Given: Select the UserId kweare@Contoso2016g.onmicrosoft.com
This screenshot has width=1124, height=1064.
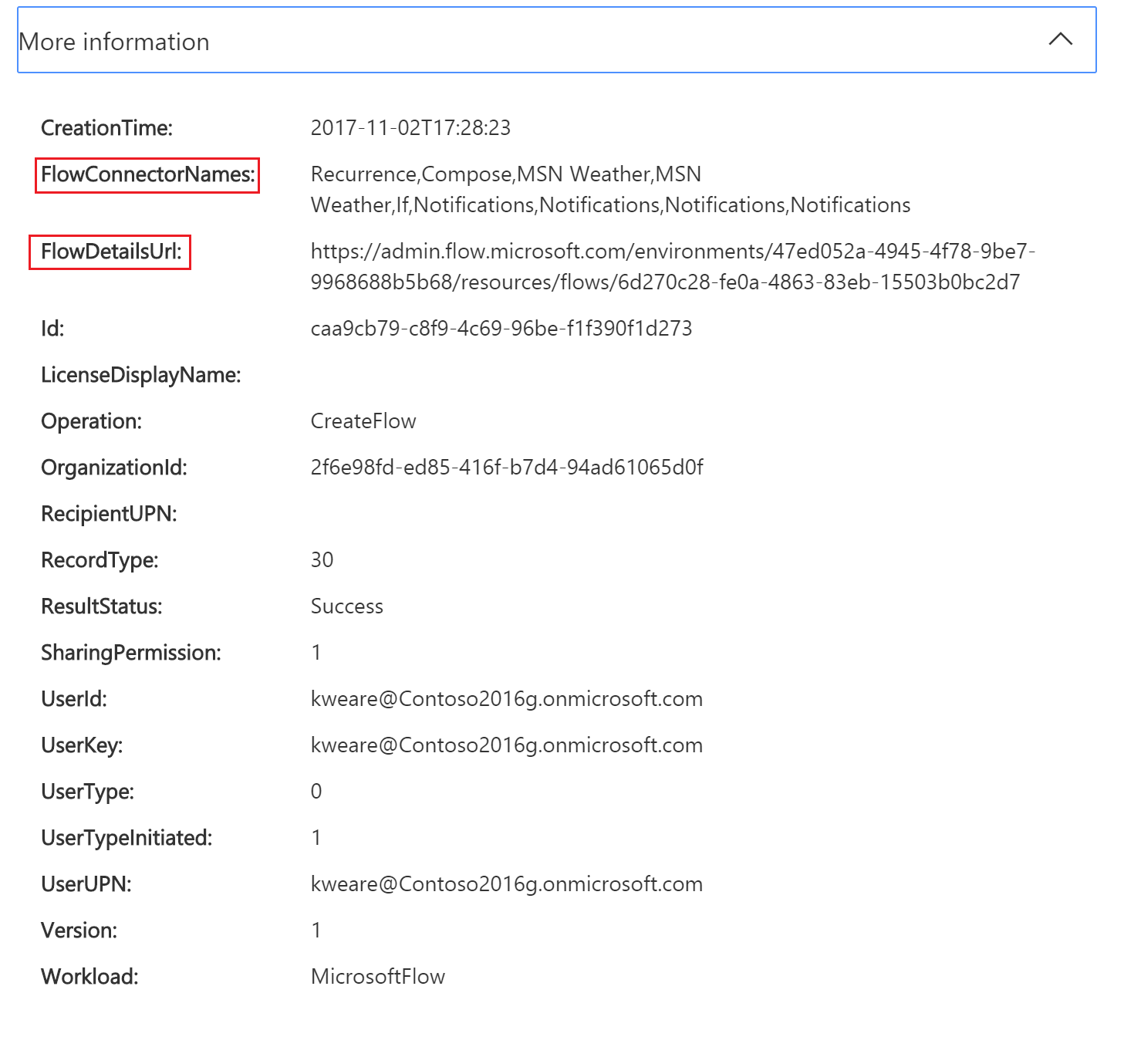Looking at the screenshot, I should (506, 698).
